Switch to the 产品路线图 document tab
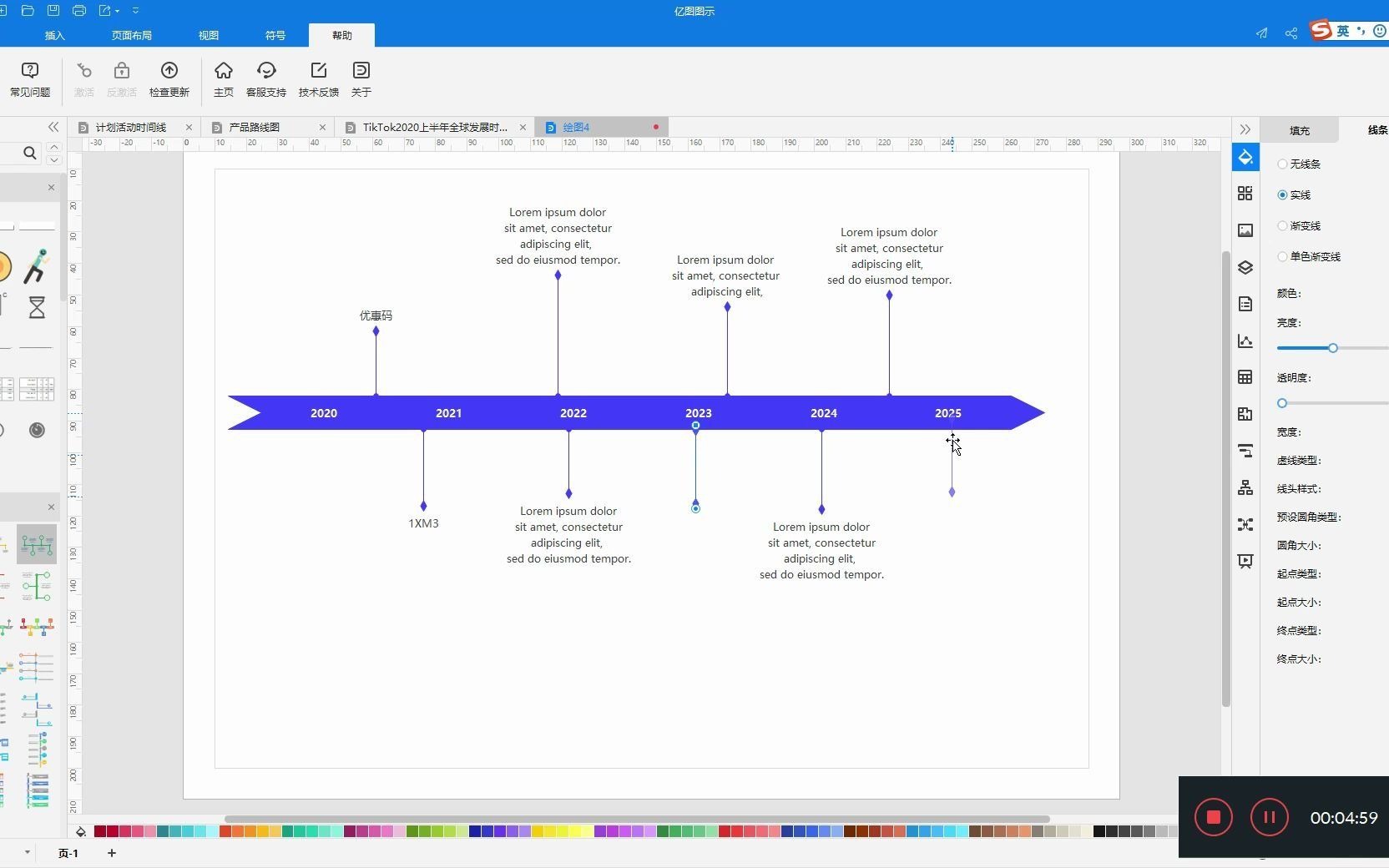1389x868 pixels. pos(255,127)
